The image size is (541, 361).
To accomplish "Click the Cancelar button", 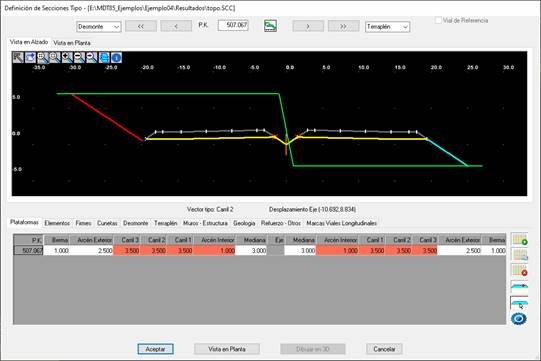I will click(384, 349).
